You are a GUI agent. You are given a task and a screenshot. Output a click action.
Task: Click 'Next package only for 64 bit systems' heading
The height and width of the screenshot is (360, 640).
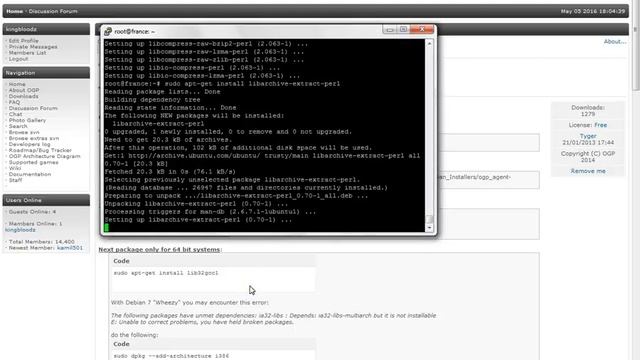click(159, 249)
